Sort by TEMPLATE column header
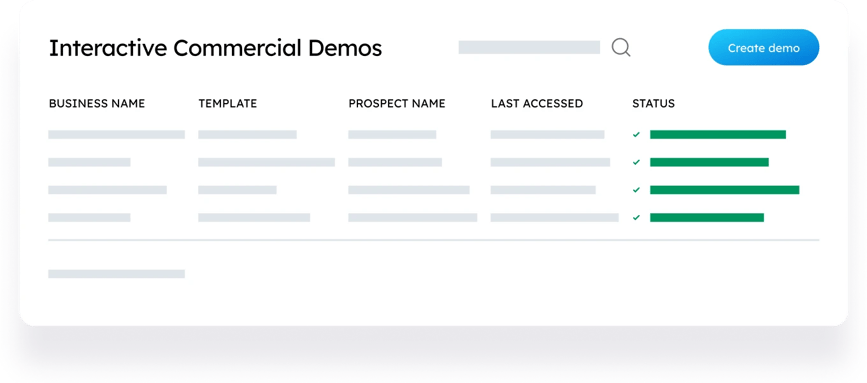867x383 pixels. point(228,103)
